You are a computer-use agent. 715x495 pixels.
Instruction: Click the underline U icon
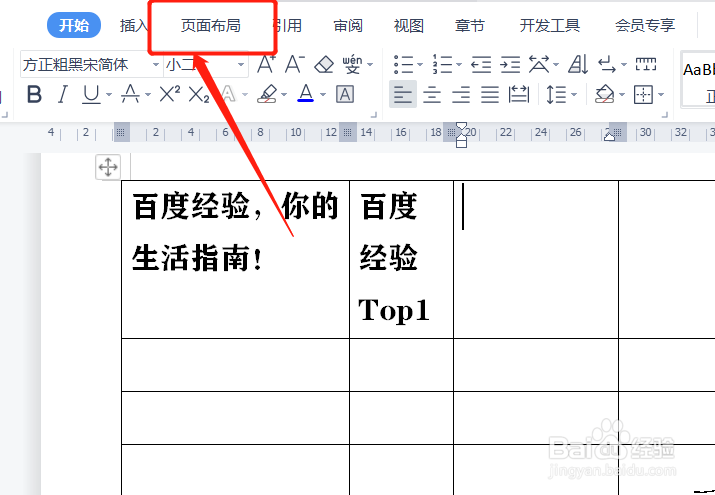coord(91,95)
